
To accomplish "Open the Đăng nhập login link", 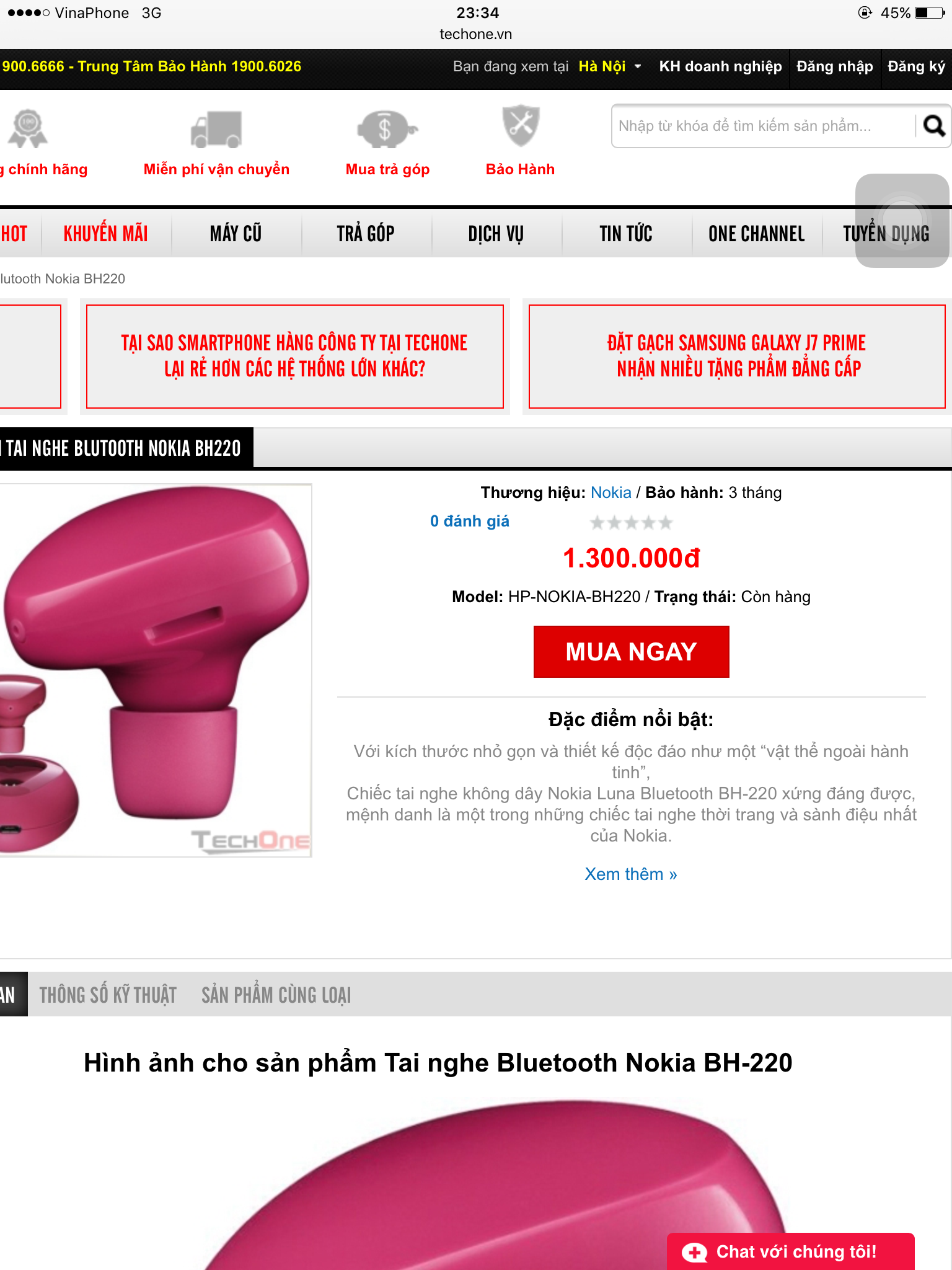I will point(834,66).
